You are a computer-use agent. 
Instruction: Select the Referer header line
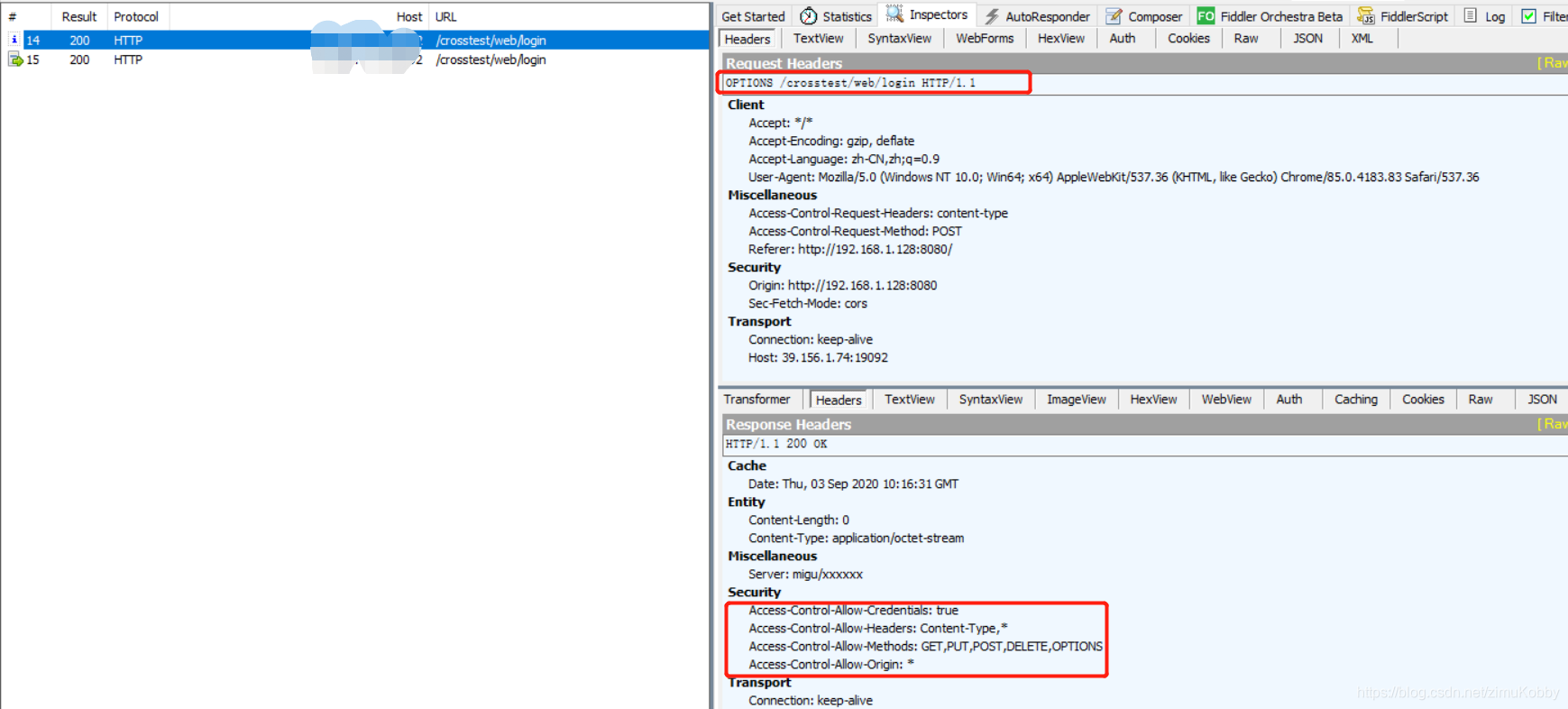point(850,249)
